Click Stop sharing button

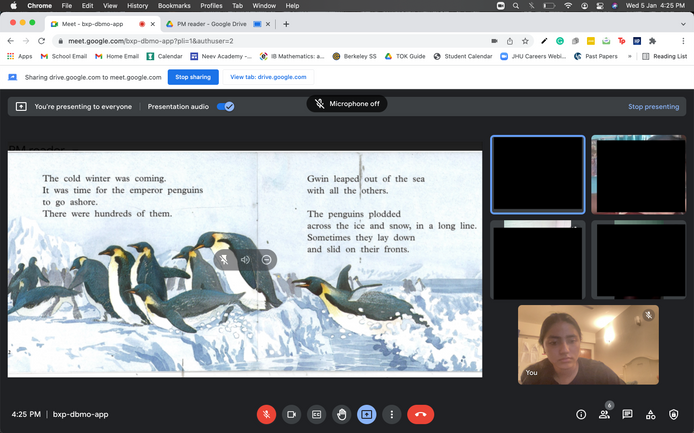point(193,77)
